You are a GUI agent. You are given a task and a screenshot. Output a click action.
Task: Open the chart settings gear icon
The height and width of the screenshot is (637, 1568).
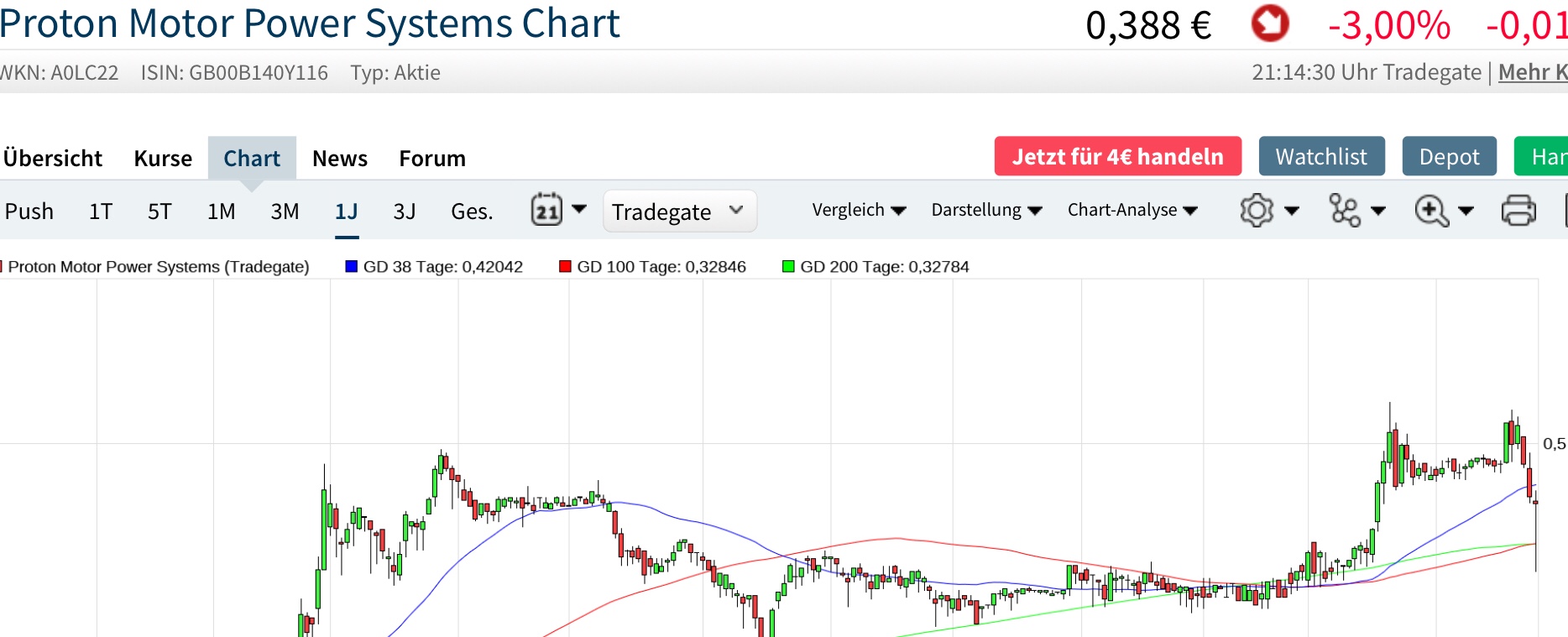click(x=1257, y=210)
